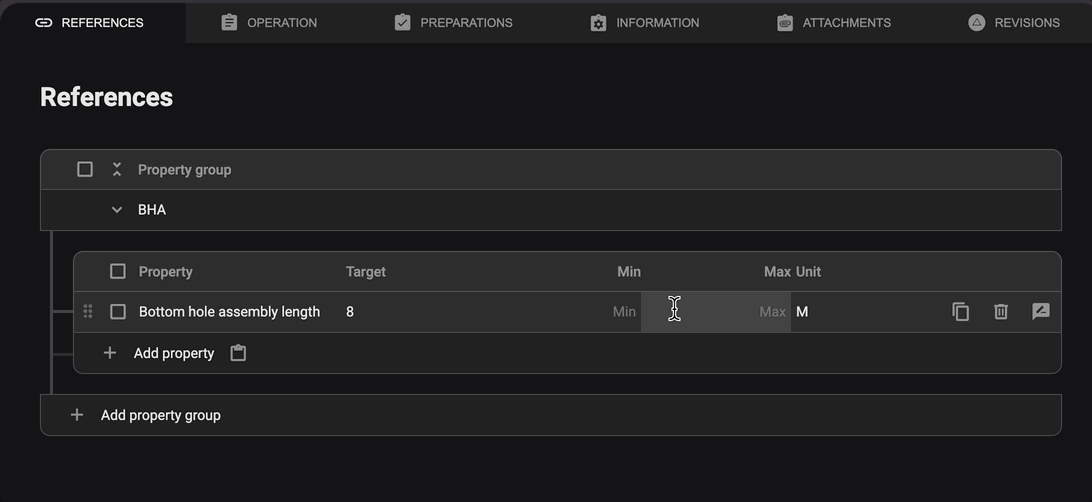This screenshot has height=502, width=1092.
Task: Delete the Bottom hole assembly length row
Action: [x=1000, y=312]
